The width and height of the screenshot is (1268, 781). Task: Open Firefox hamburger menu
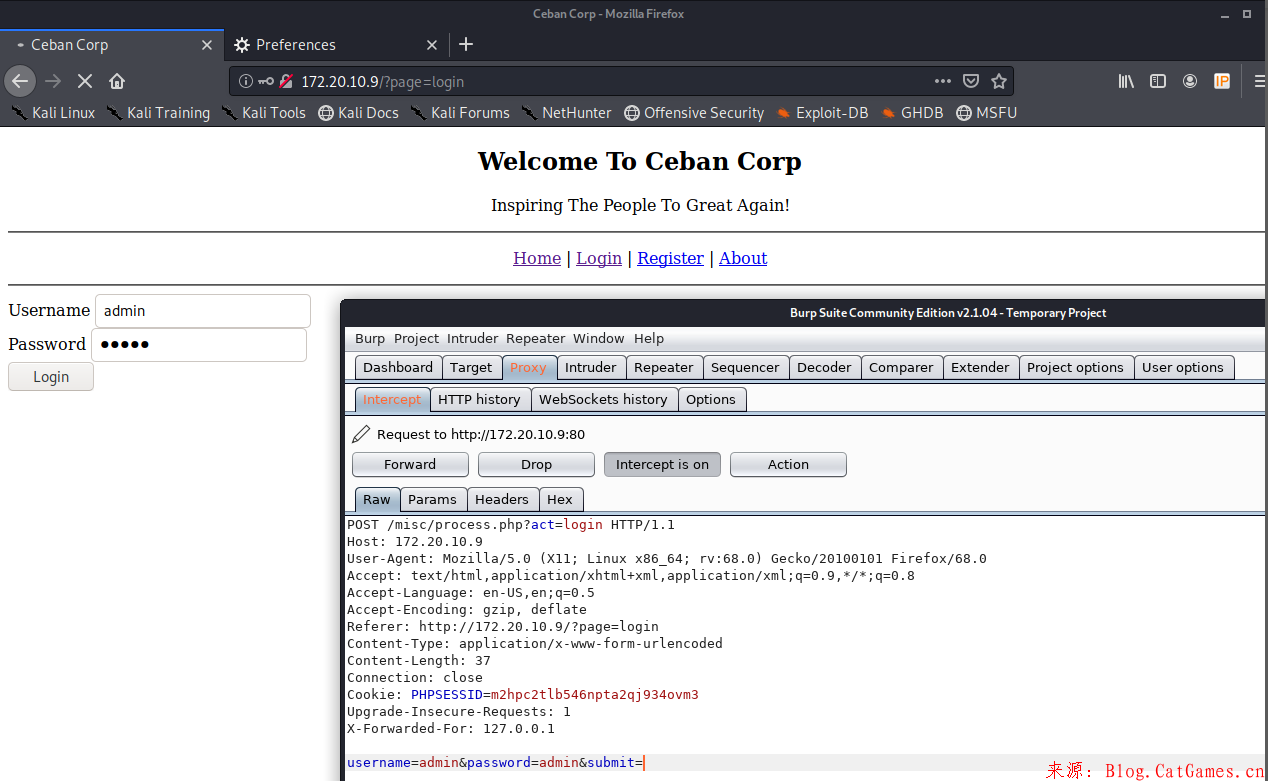click(1259, 81)
